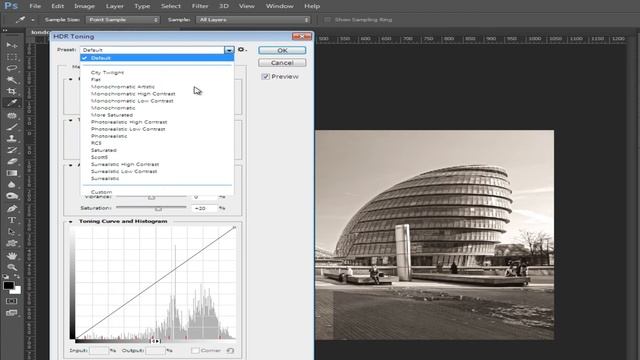Open the Select menu

click(x=171, y=6)
